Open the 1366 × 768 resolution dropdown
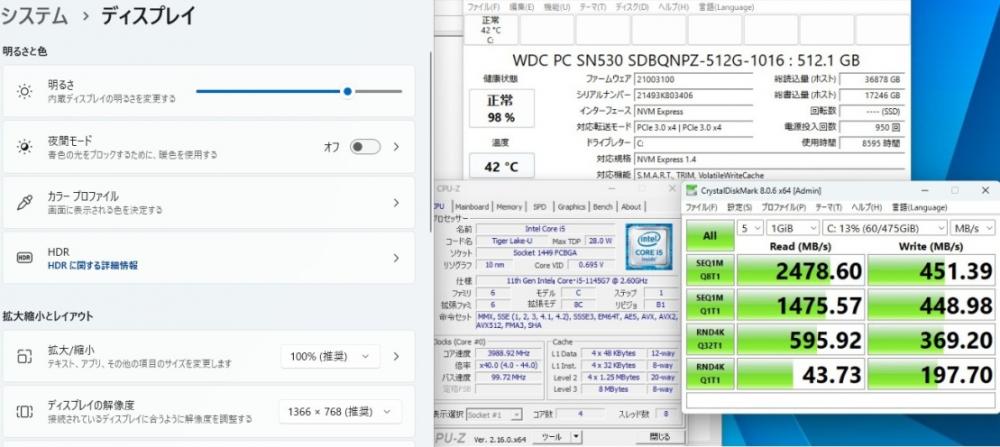1000x447 pixels. click(x=340, y=412)
